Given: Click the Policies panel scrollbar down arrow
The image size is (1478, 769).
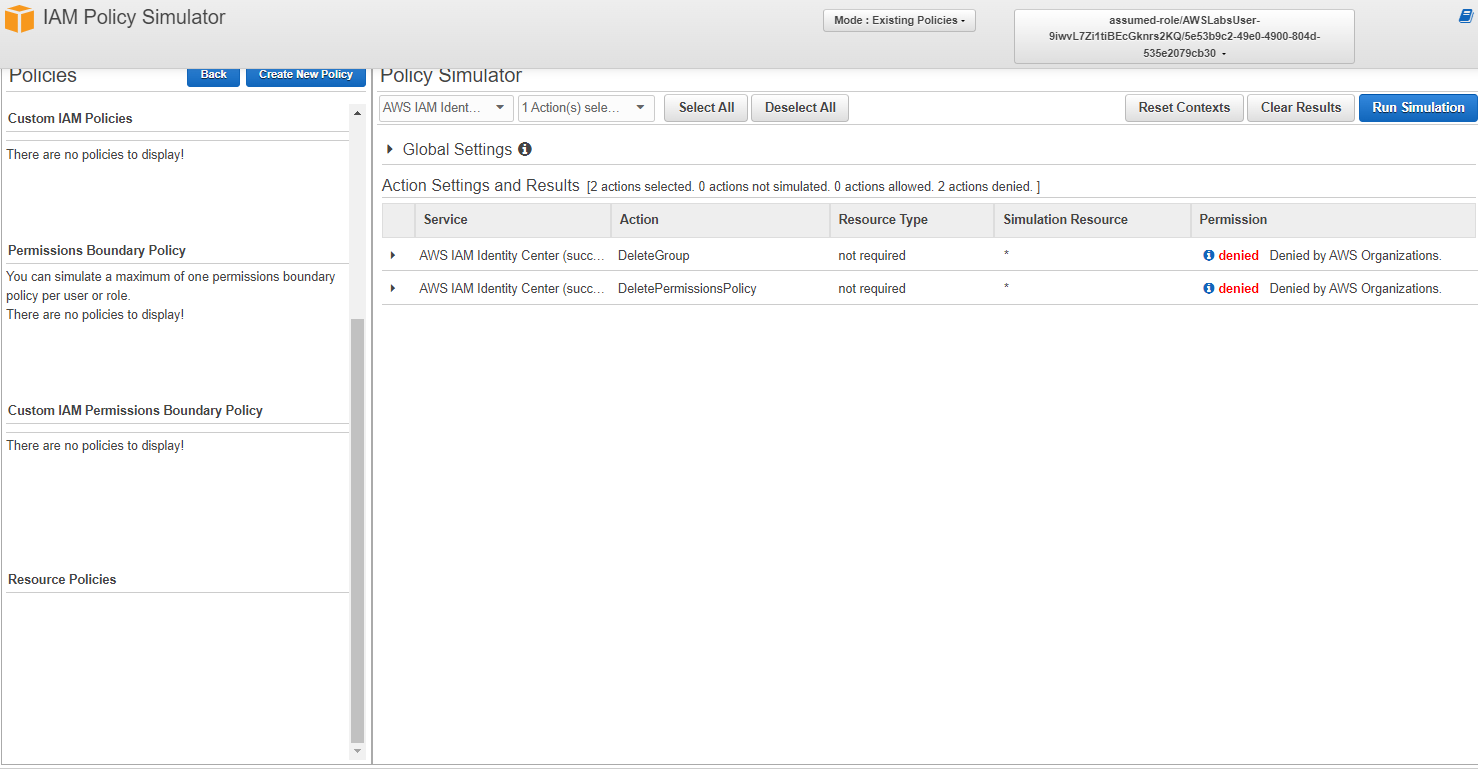Looking at the screenshot, I should click(358, 750).
